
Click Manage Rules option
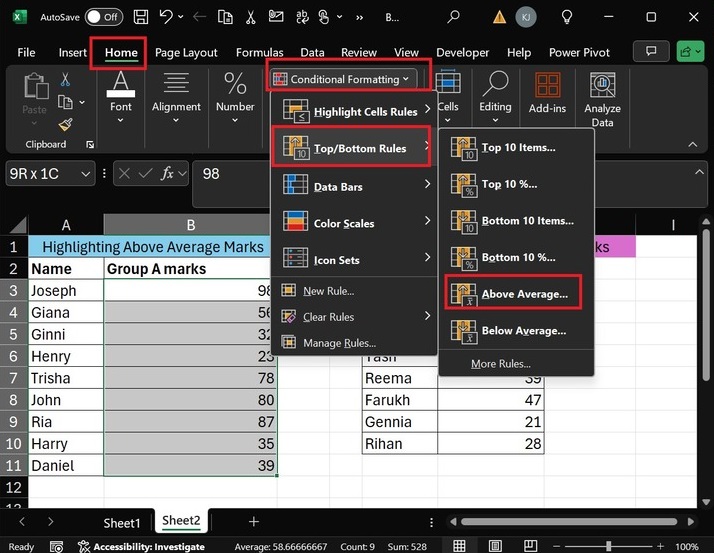pyautogui.click(x=339, y=343)
